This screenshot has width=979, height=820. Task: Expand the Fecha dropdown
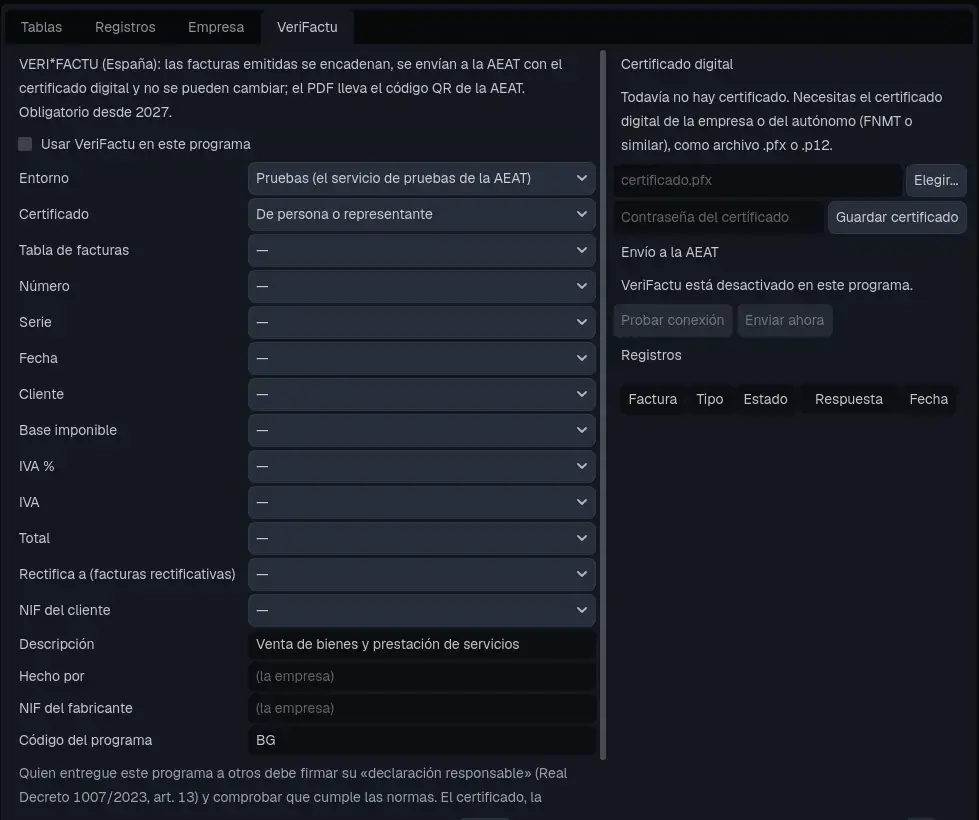(x=421, y=358)
